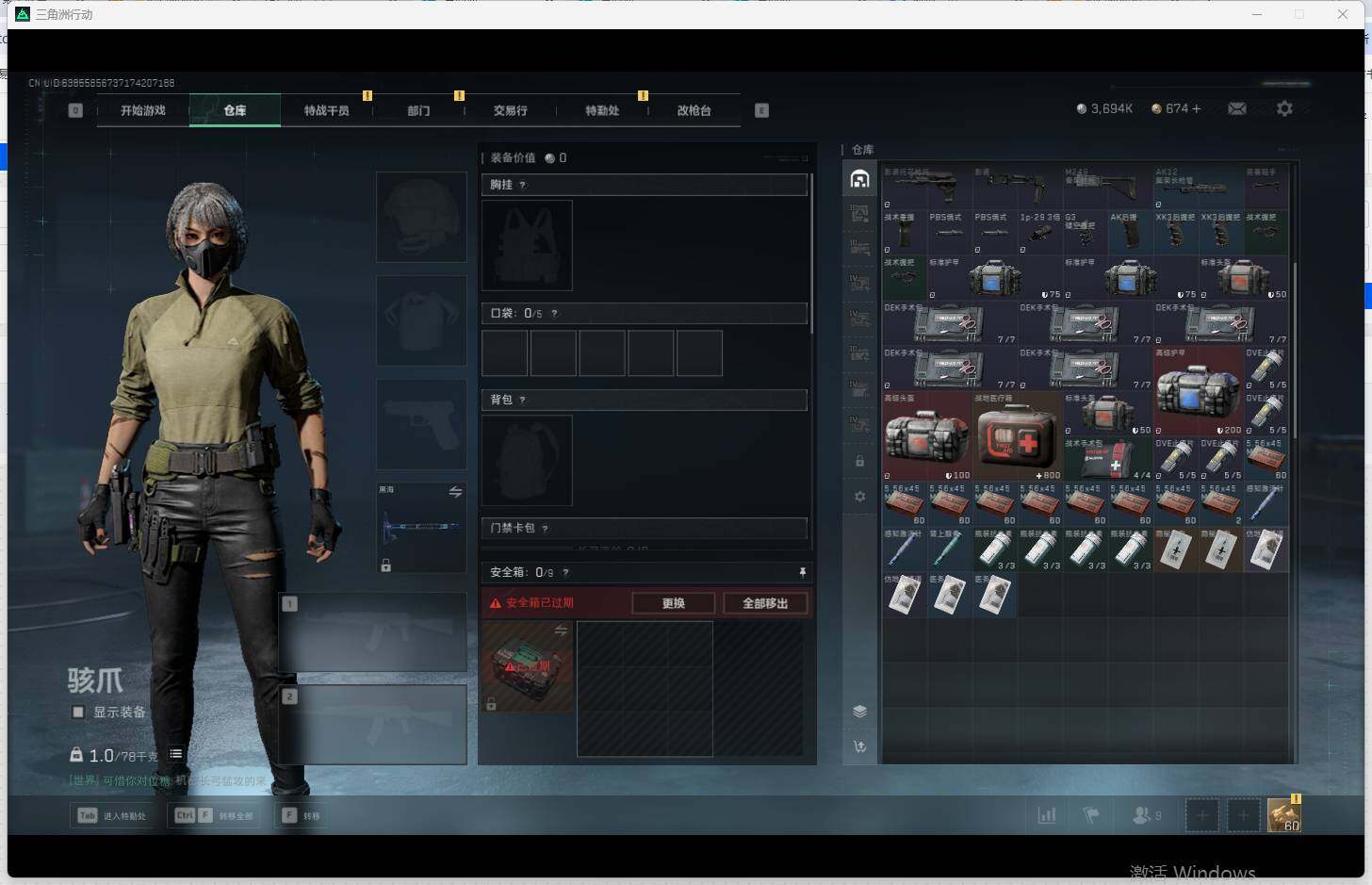
Task: Open the player avatar level 60 icon
Action: pyautogui.click(x=1283, y=814)
